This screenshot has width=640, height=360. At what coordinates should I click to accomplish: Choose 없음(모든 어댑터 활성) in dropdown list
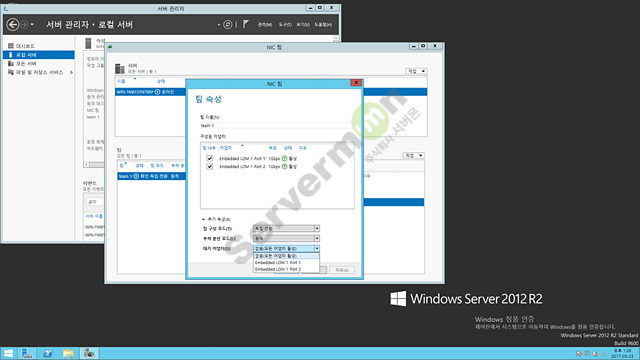tap(286, 256)
